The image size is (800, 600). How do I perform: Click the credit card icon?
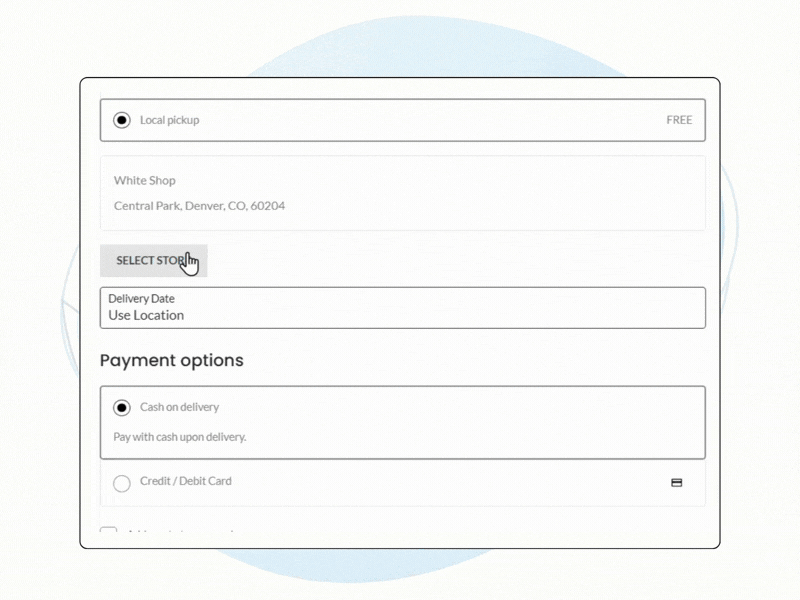676,482
